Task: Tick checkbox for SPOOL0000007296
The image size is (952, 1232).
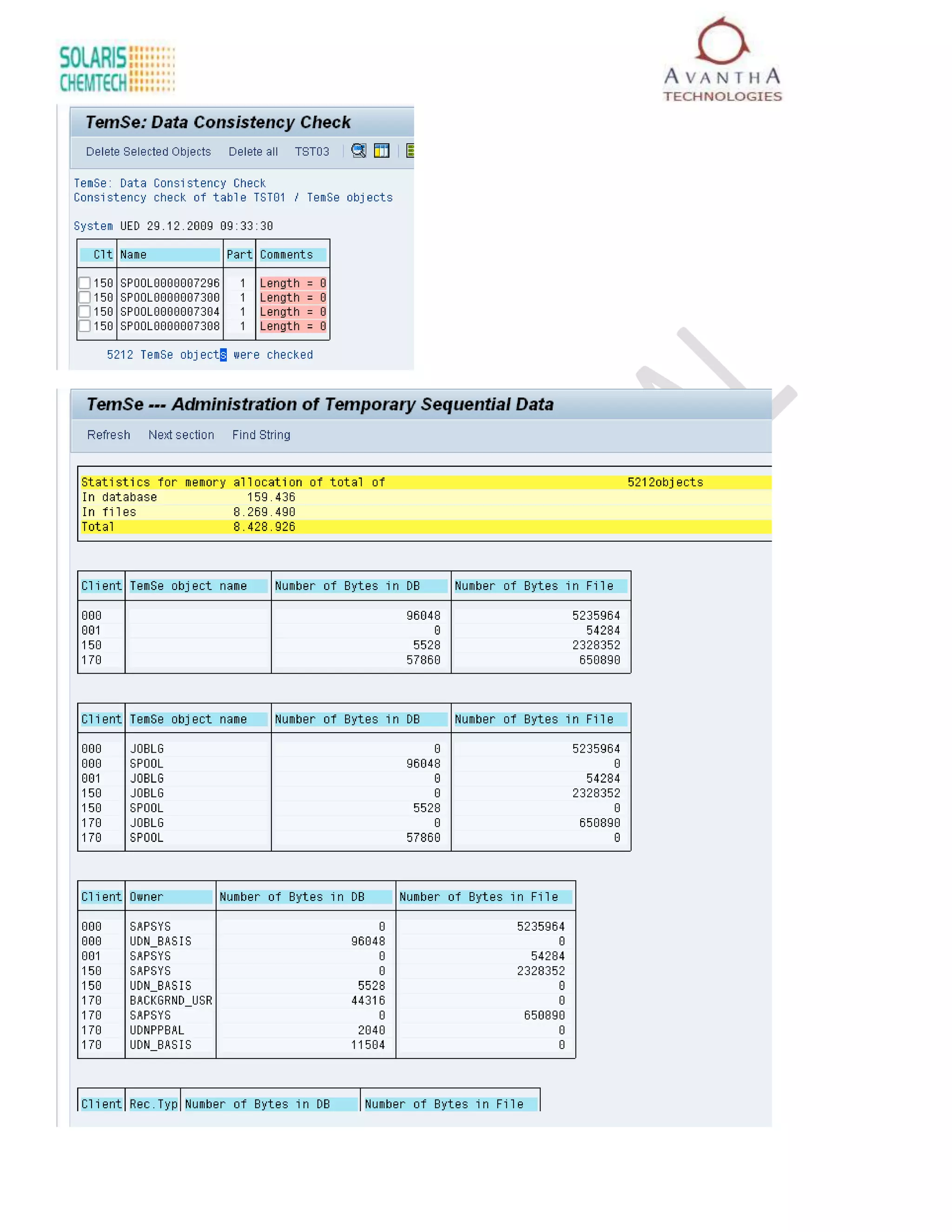Action: (85, 283)
